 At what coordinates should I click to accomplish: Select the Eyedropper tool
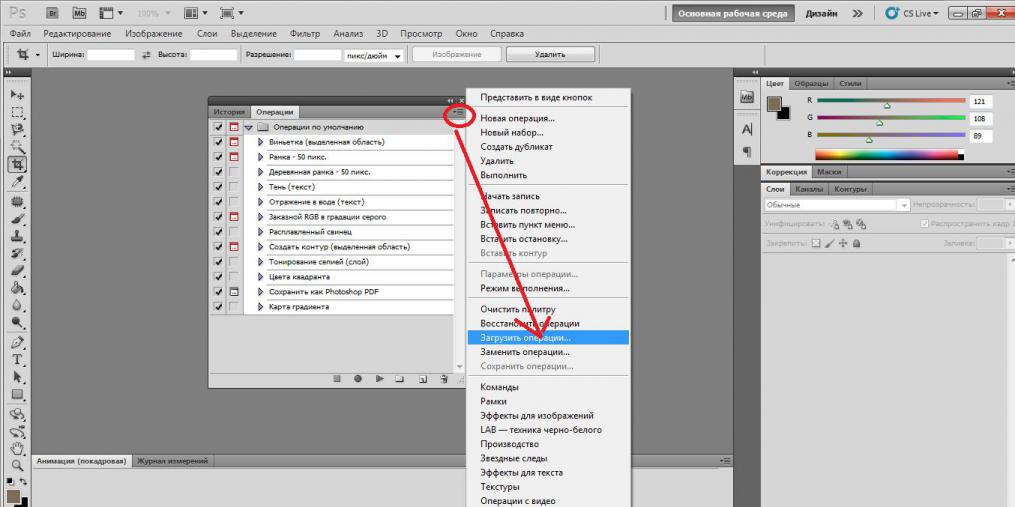click(17, 182)
